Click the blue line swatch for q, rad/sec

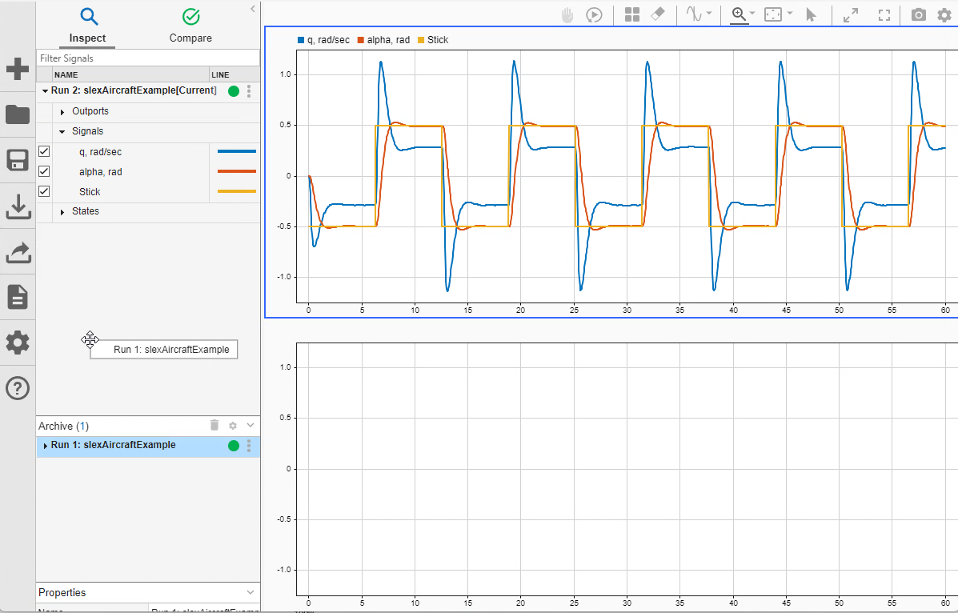[x=236, y=152]
